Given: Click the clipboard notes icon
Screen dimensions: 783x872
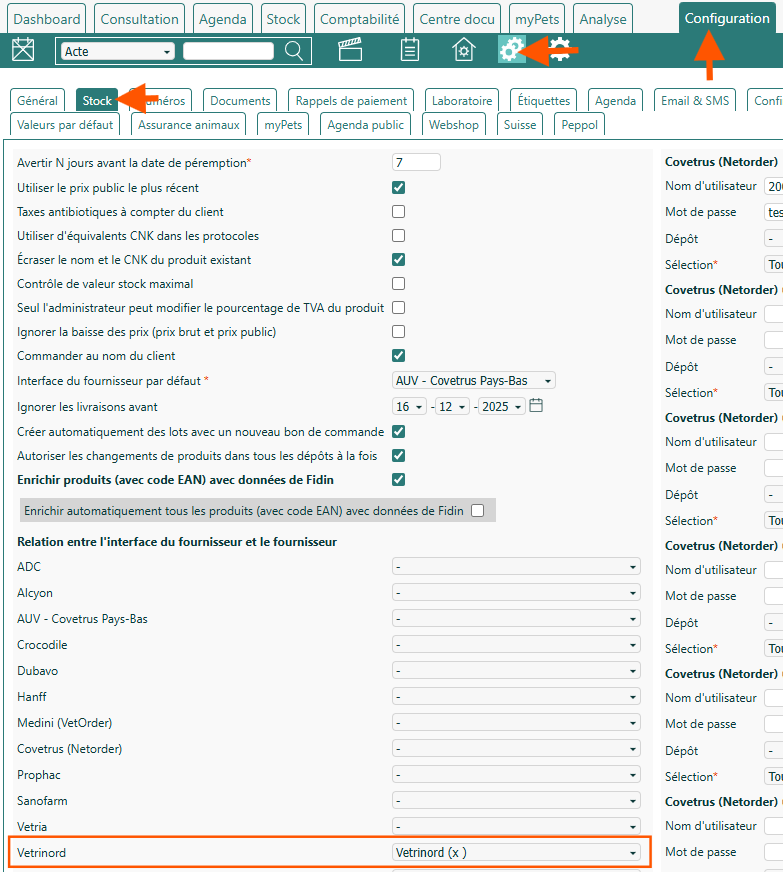Looking at the screenshot, I should pyautogui.click(x=410, y=49).
